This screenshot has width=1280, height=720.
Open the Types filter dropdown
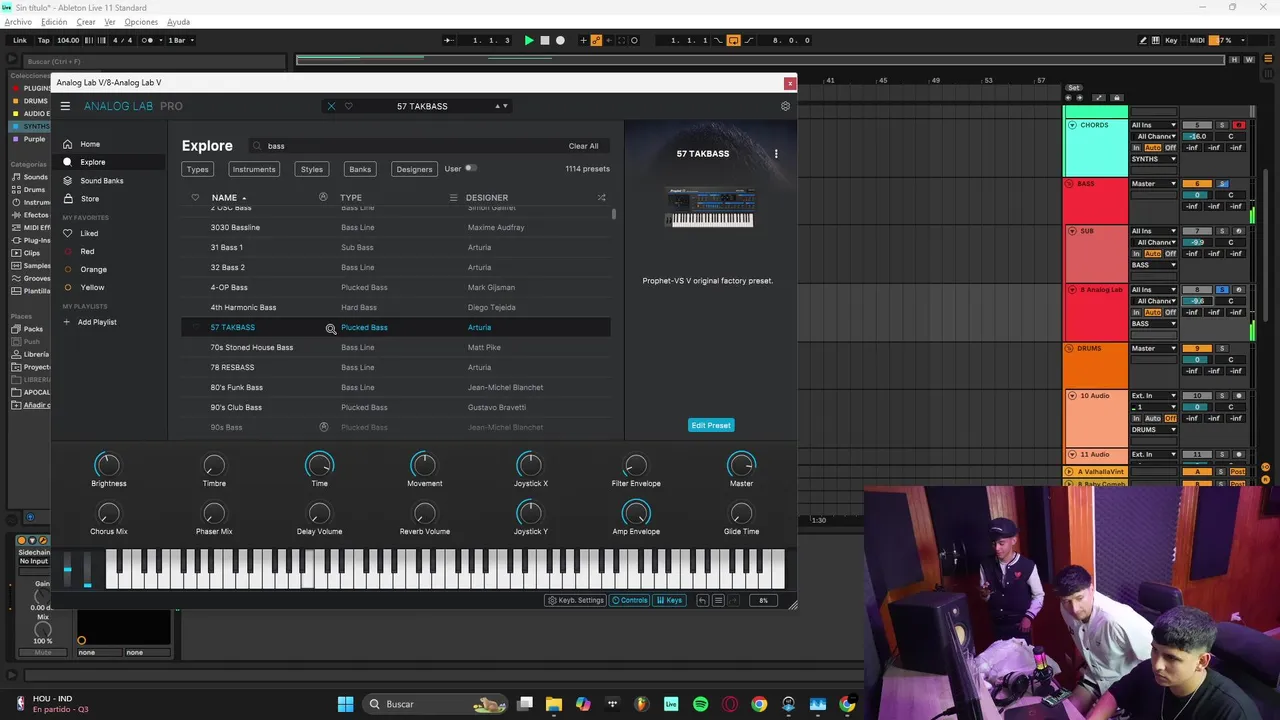[198, 169]
